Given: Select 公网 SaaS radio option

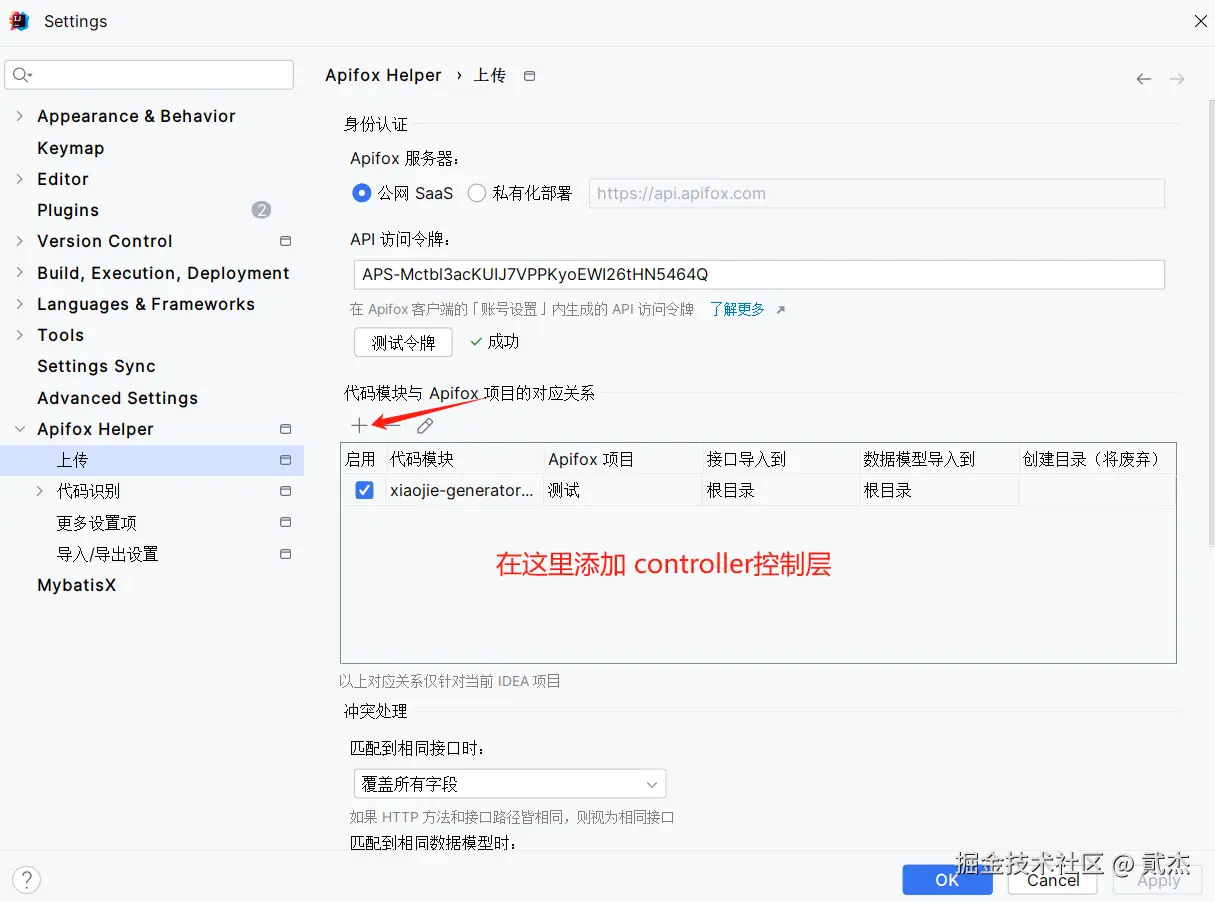Looking at the screenshot, I should click(x=362, y=193).
